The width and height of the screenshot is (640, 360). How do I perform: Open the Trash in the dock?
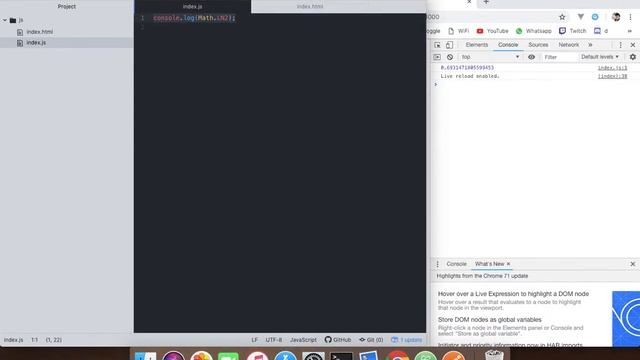[494, 355]
